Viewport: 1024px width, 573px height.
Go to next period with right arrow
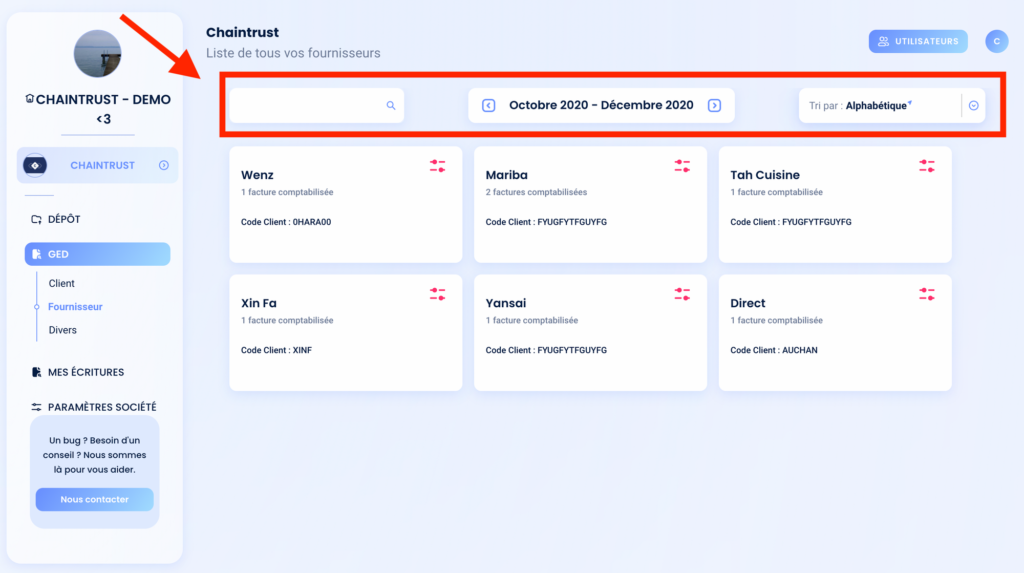[x=714, y=105]
